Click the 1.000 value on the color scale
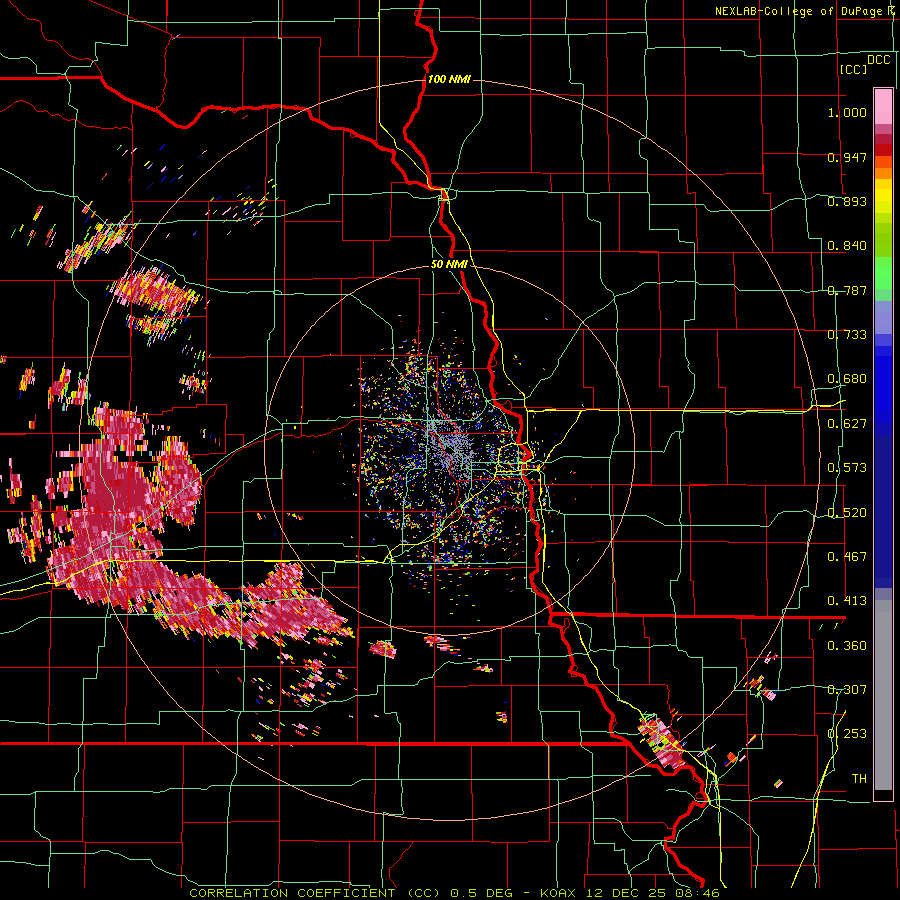900x900 pixels. (x=847, y=112)
